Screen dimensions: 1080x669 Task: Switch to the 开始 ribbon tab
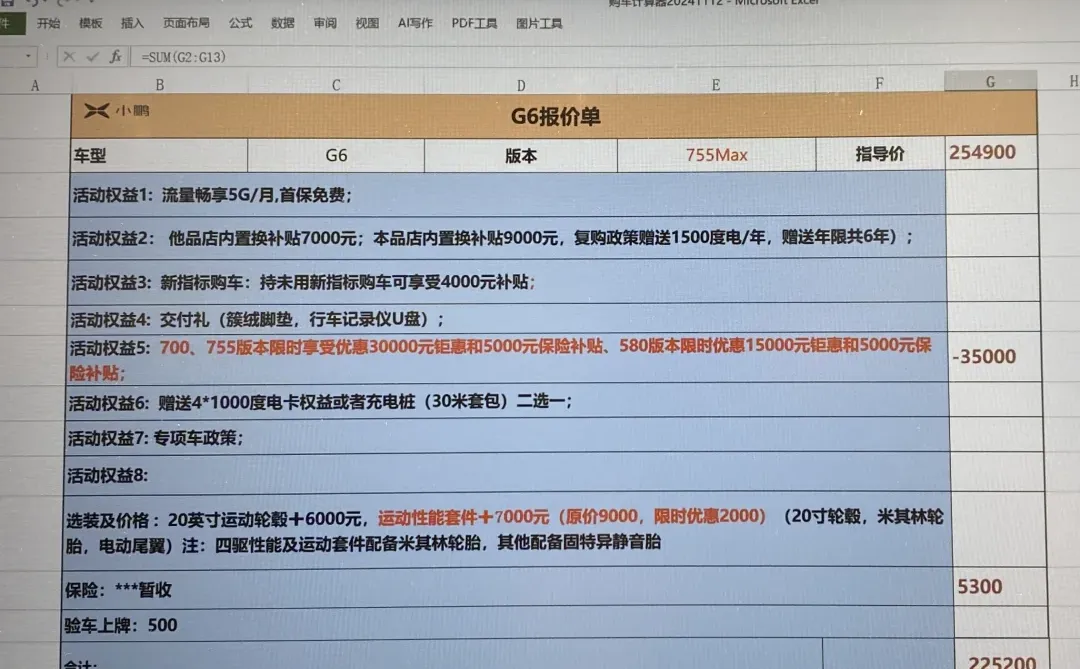pyautogui.click(x=46, y=22)
